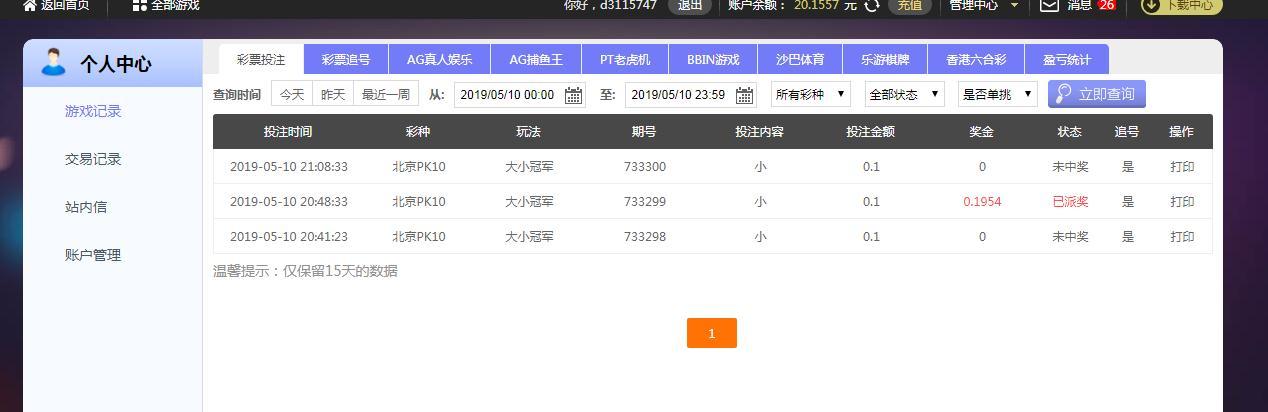The width and height of the screenshot is (1268, 412).
Task: Open 站内信 in sidebar
Action: point(86,207)
